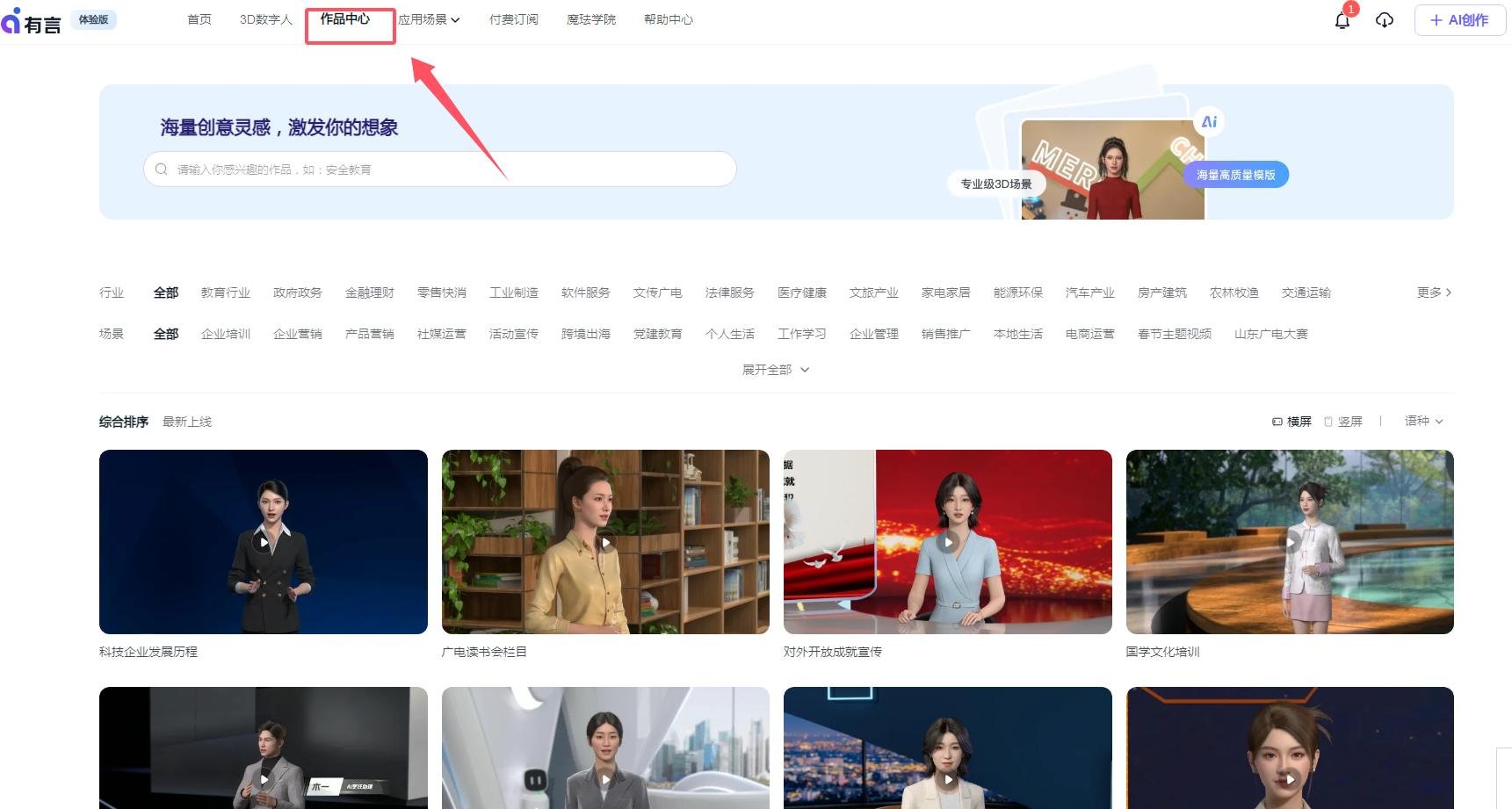This screenshot has height=809, width=1512.
Task: Play the 科技企业发展历程 video
Action: [263, 542]
